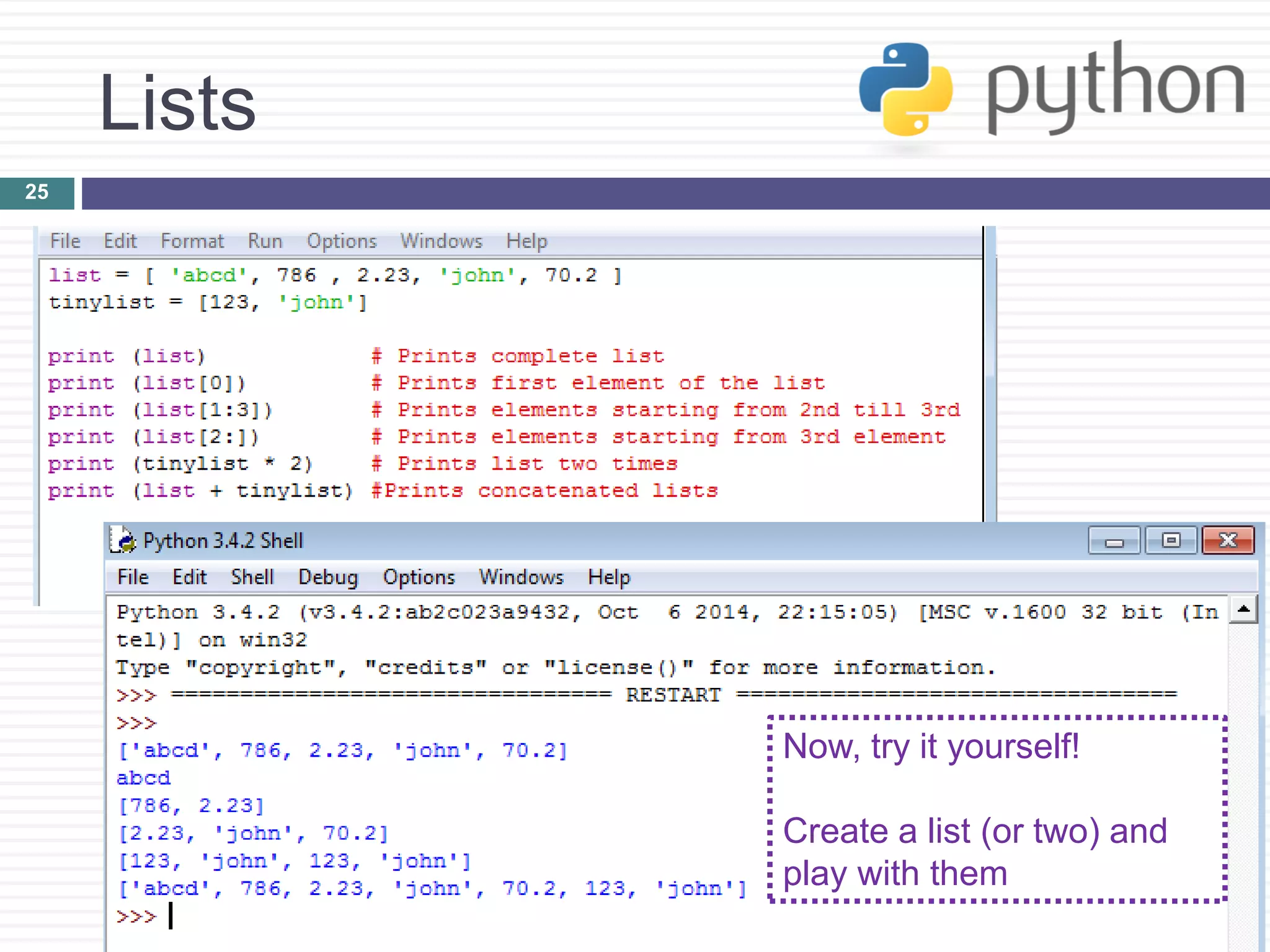Open the Help menu in Python Shell
1270x952 pixels.
pyautogui.click(x=609, y=577)
